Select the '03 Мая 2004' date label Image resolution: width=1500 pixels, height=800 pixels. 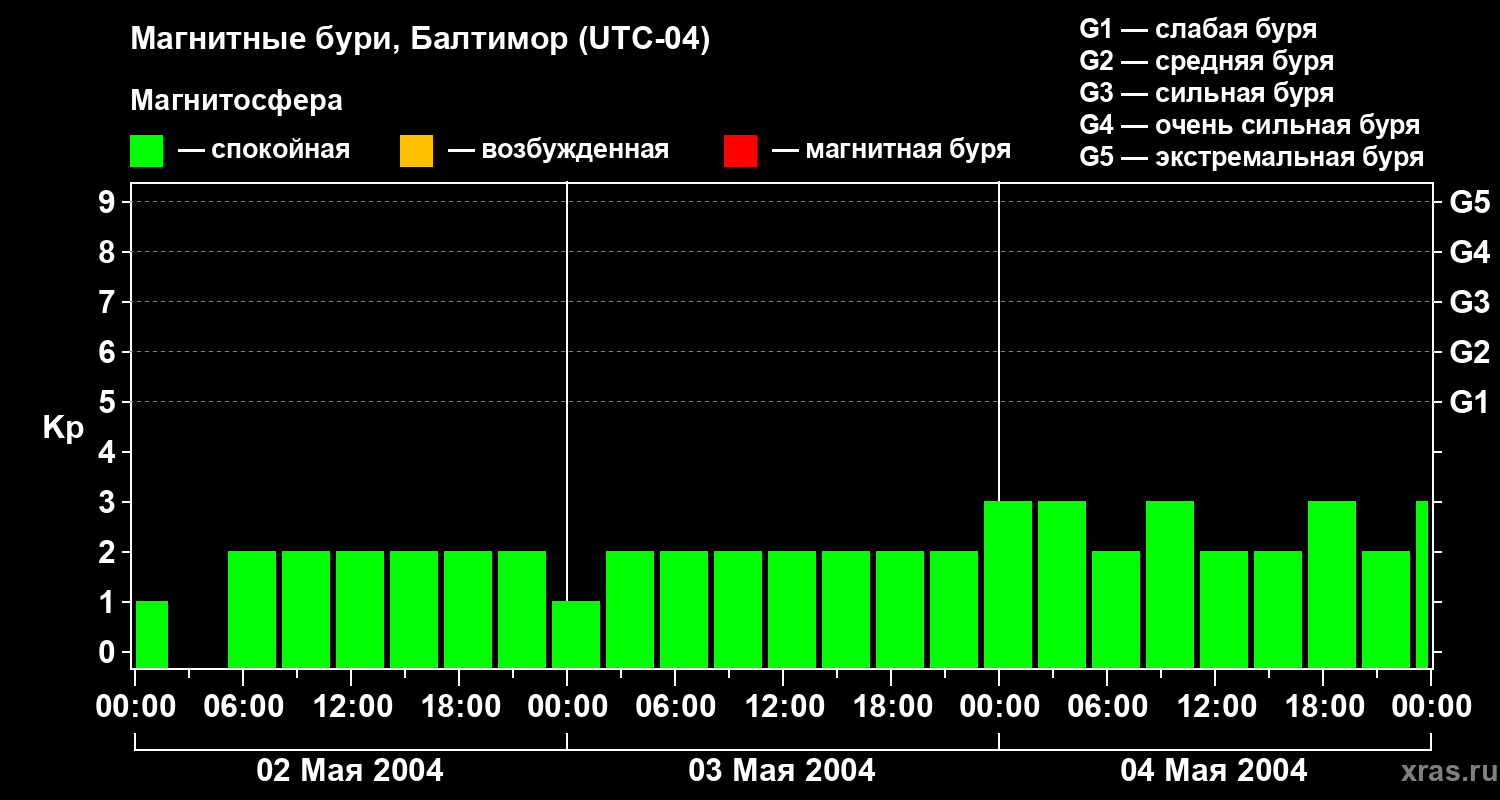[782, 770]
